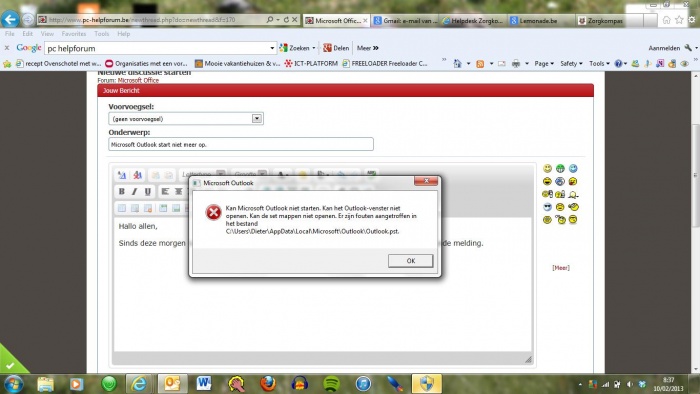Click the remove formatting editor icon

coord(121,175)
